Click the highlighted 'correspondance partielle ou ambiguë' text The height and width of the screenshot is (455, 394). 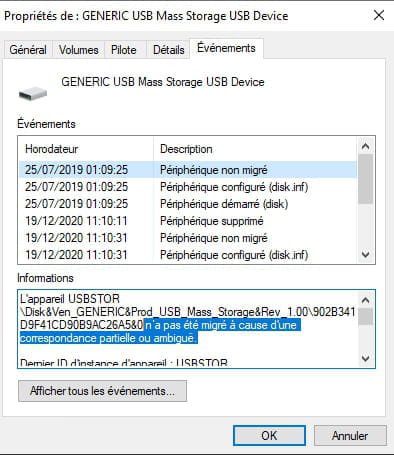109,338
